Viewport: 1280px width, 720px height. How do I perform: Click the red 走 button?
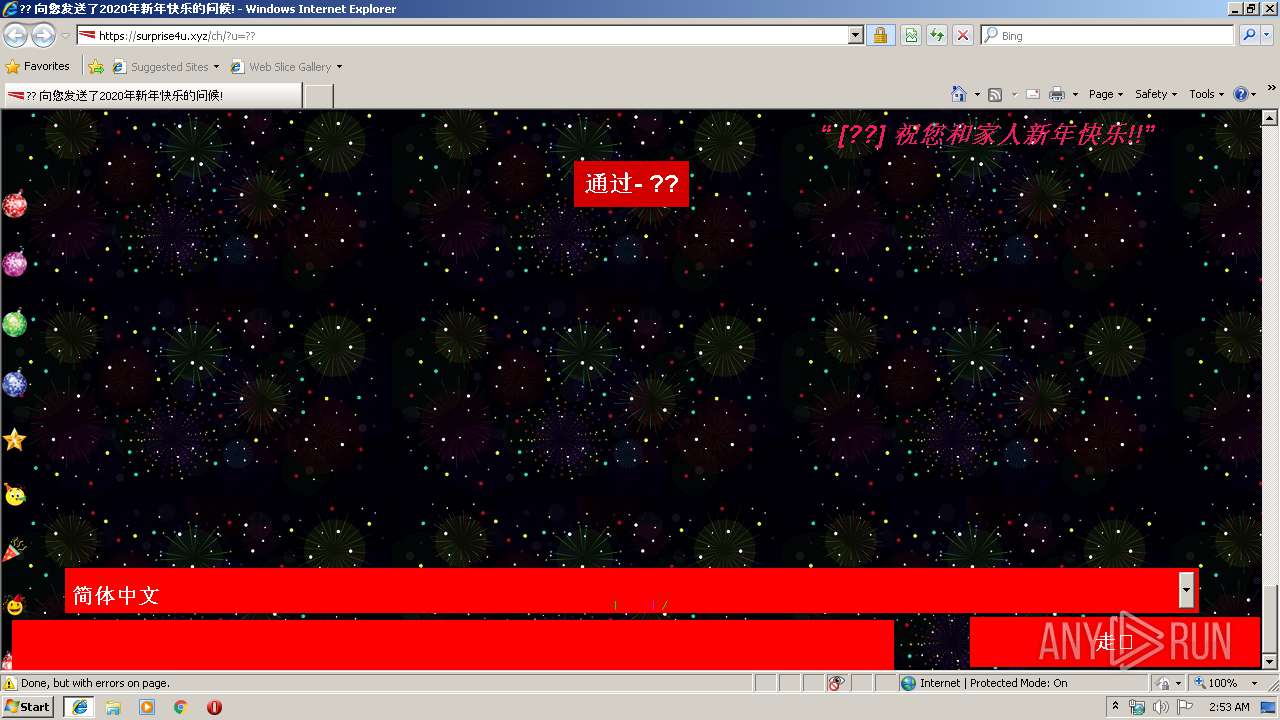click(x=1114, y=642)
